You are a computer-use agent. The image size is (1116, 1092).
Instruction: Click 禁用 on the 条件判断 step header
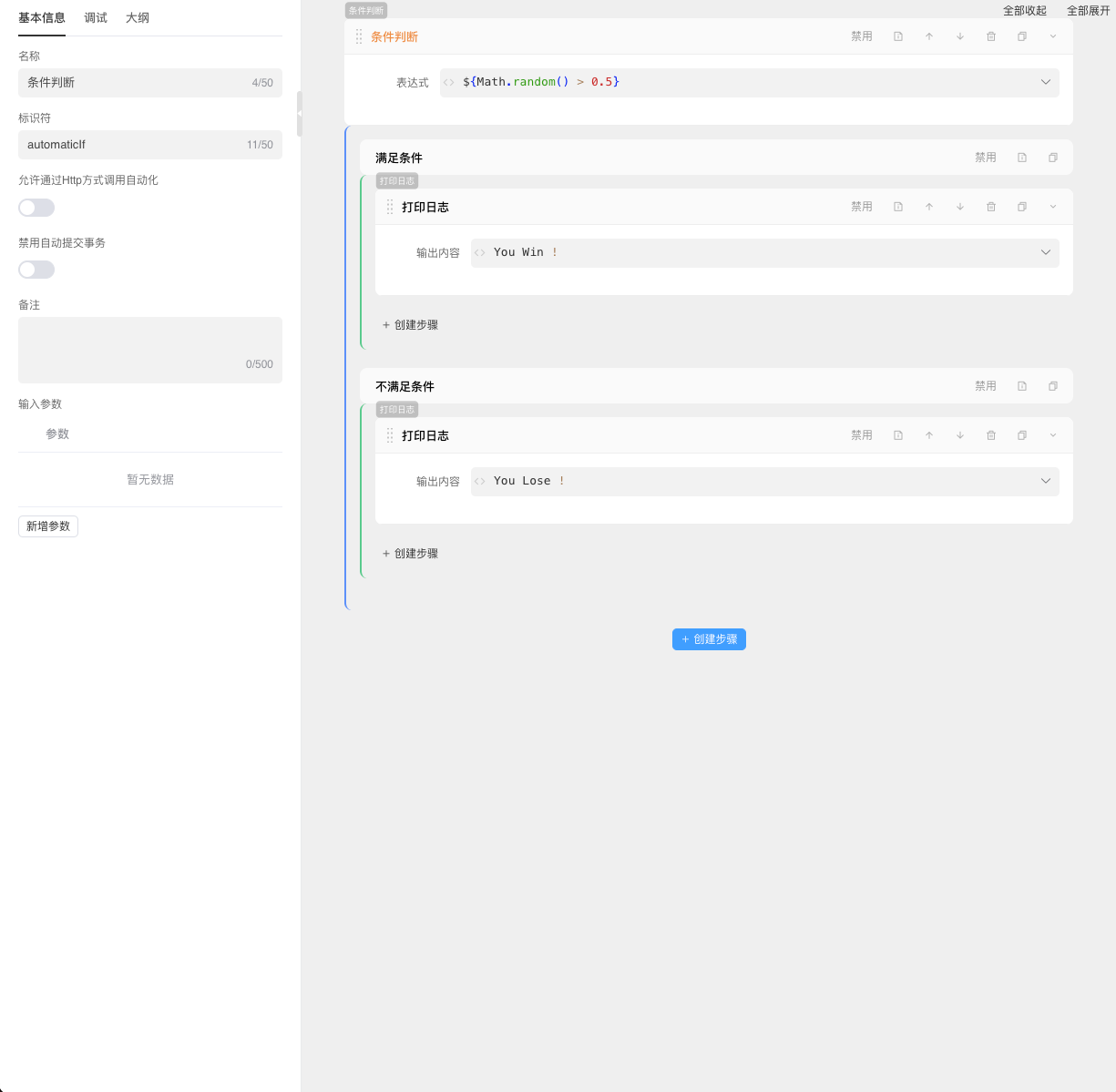pyautogui.click(x=862, y=36)
